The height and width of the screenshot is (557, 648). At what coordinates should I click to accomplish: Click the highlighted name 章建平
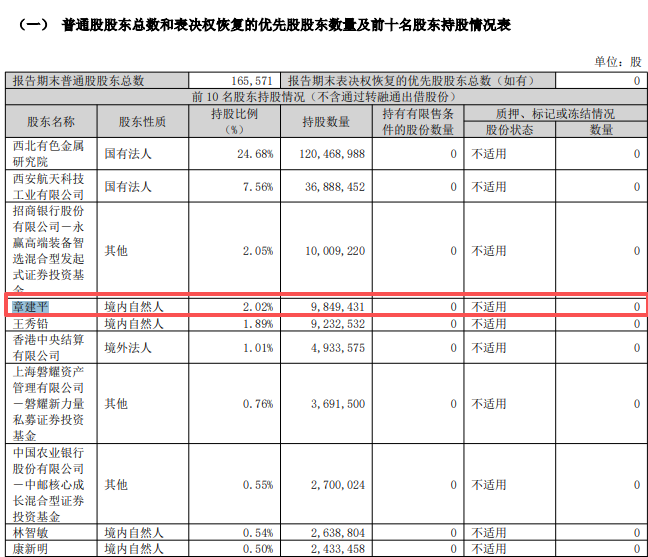(x=31, y=307)
